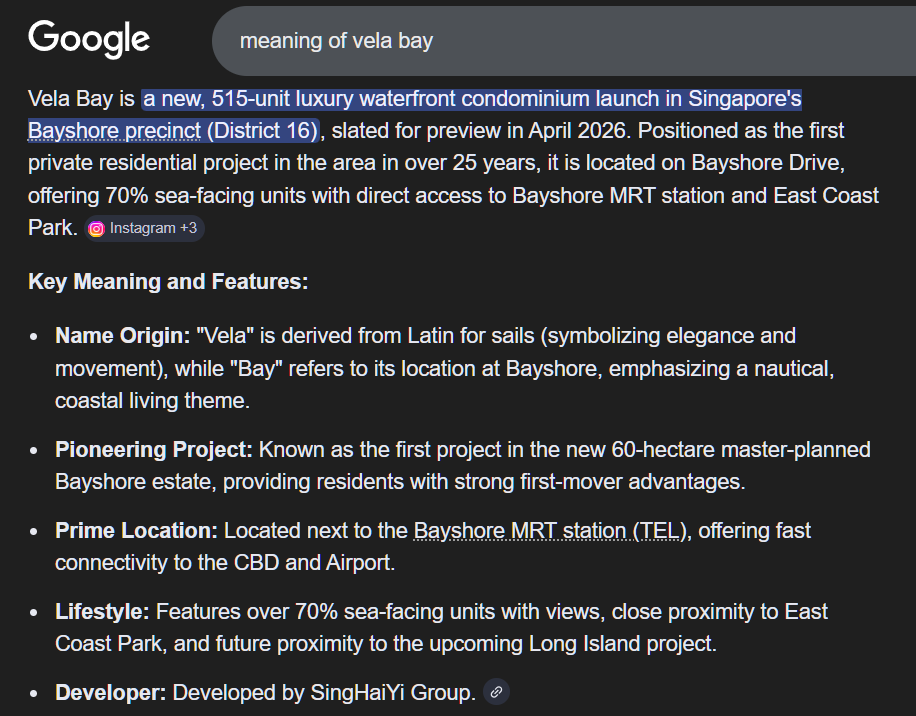Viewport: 916px width, 716px height.
Task: Click the "Prime Location:" bold label
Action: tap(136, 530)
